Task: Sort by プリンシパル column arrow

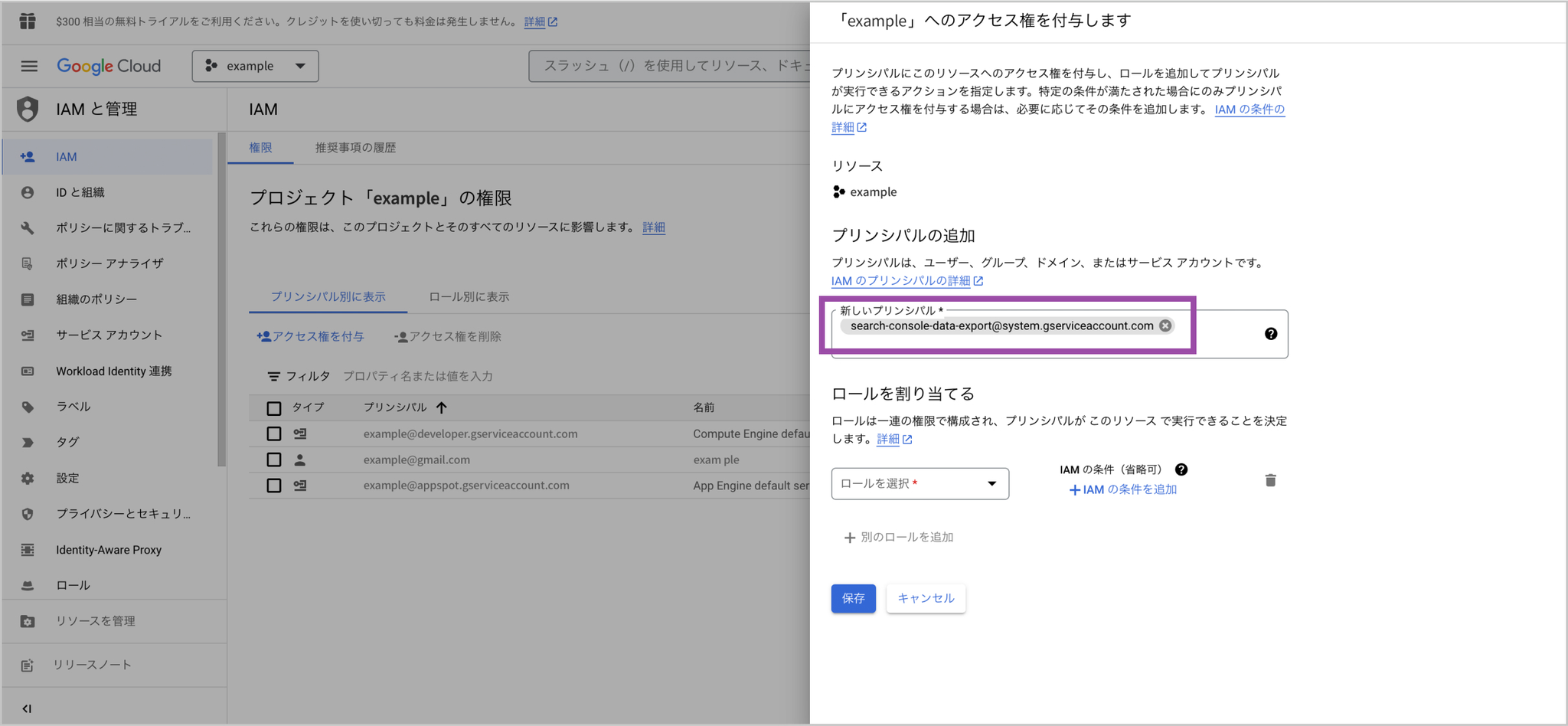Action: [442, 407]
